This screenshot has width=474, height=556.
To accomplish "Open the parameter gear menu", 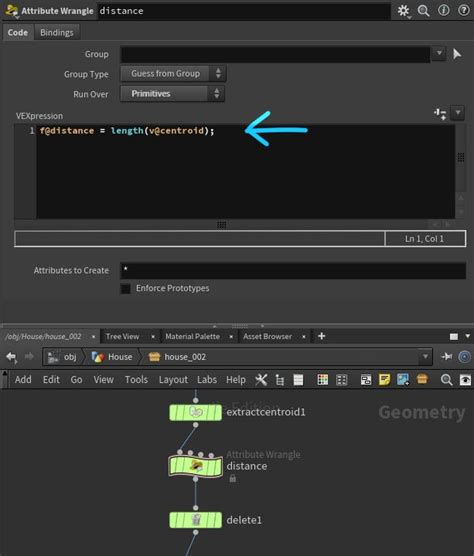I will (x=403, y=11).
